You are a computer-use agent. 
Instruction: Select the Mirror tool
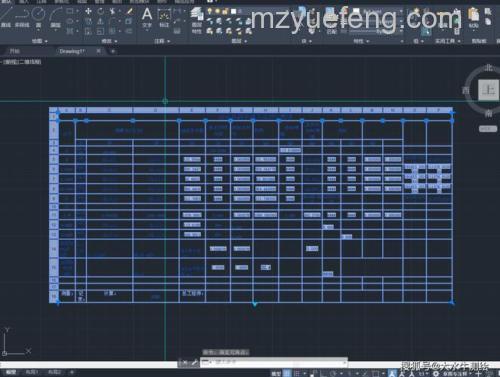(x=100, y=21)
